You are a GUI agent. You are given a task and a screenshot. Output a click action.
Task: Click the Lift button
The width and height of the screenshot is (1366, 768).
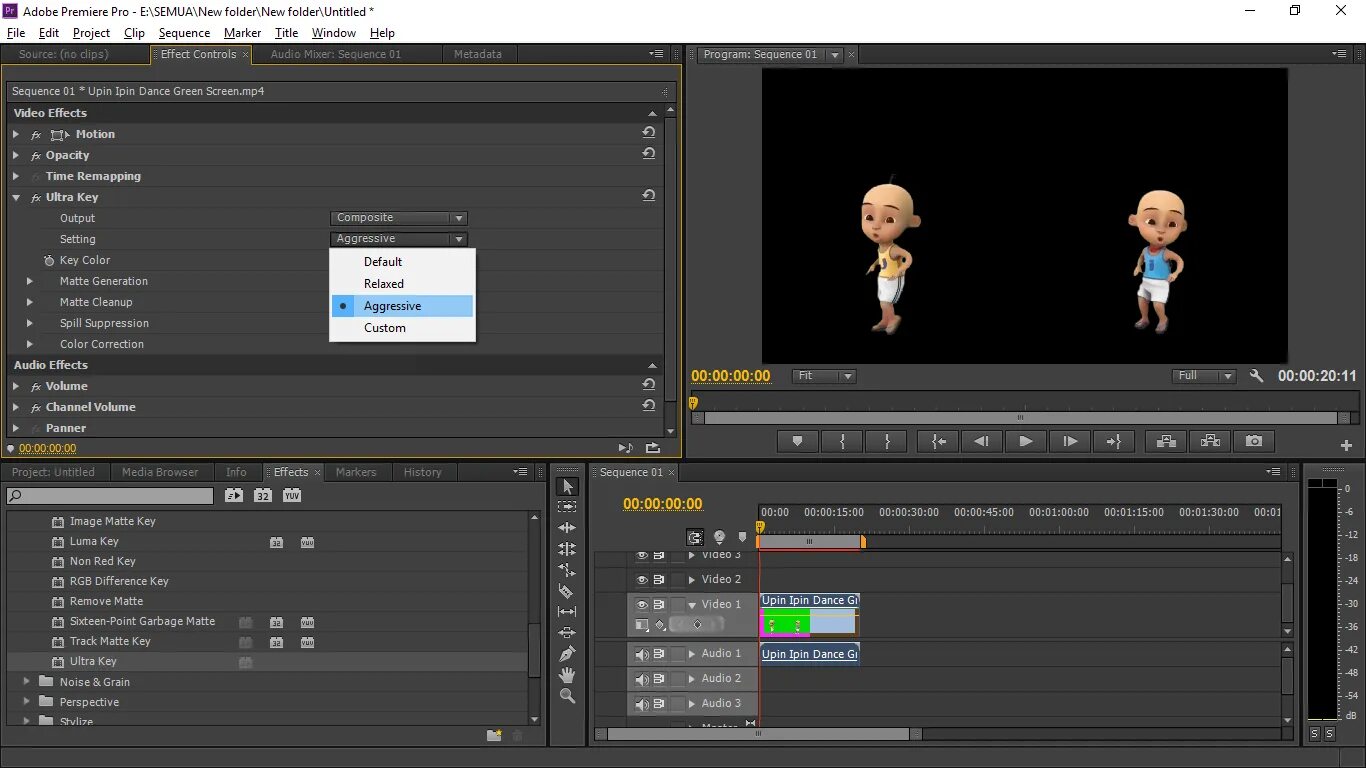1165,441
